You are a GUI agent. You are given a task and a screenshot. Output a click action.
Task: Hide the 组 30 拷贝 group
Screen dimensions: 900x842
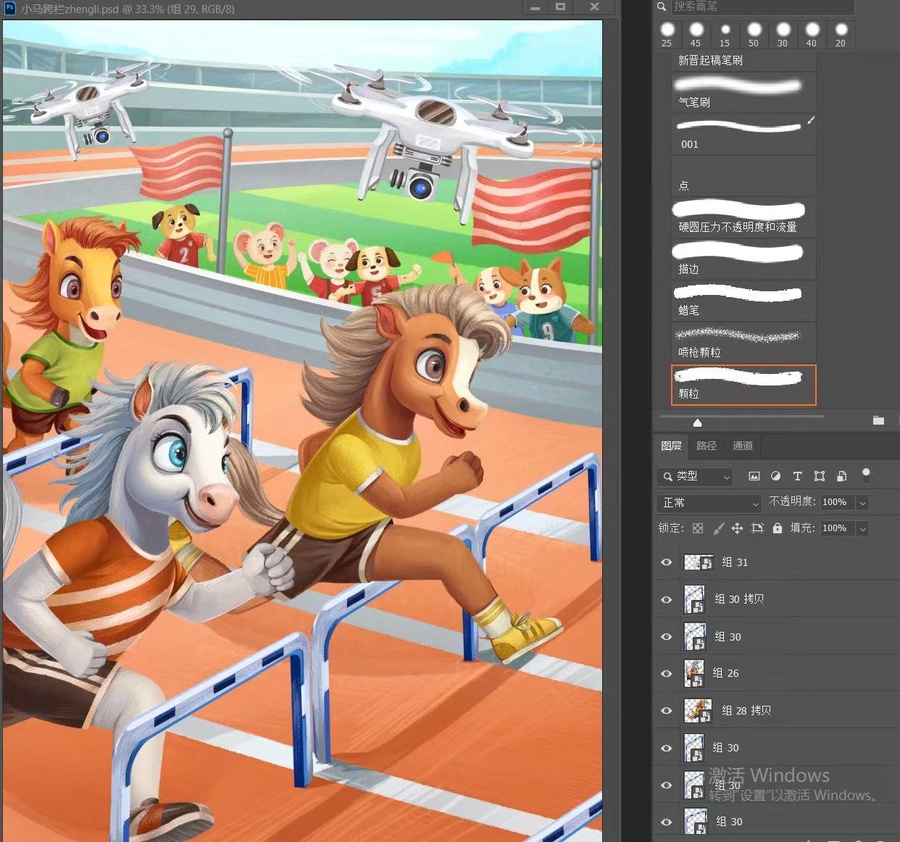tap(666, 599)
